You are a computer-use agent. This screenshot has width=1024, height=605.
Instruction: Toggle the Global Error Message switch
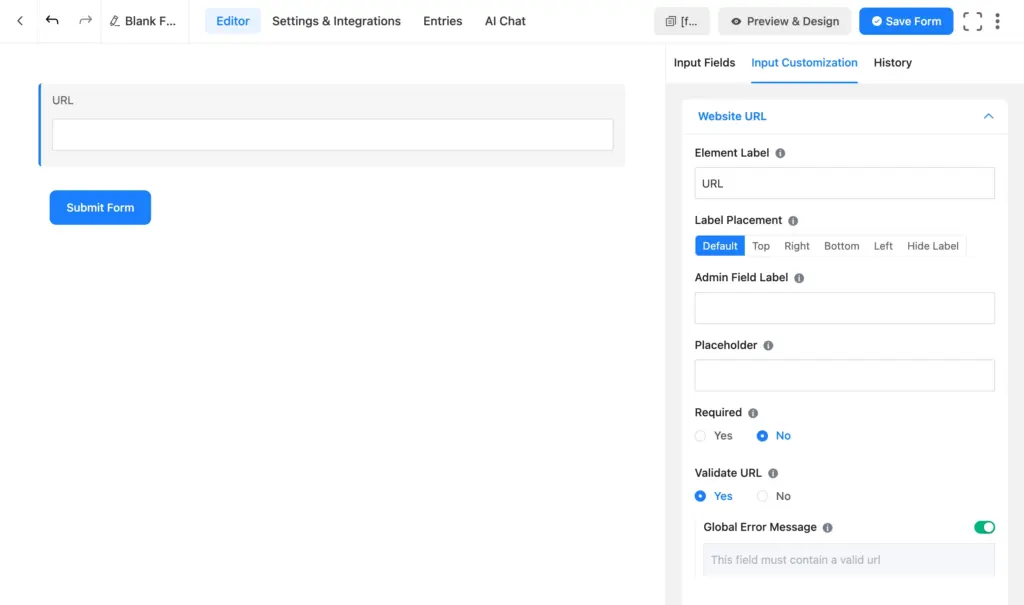click(x=984, y=527)
